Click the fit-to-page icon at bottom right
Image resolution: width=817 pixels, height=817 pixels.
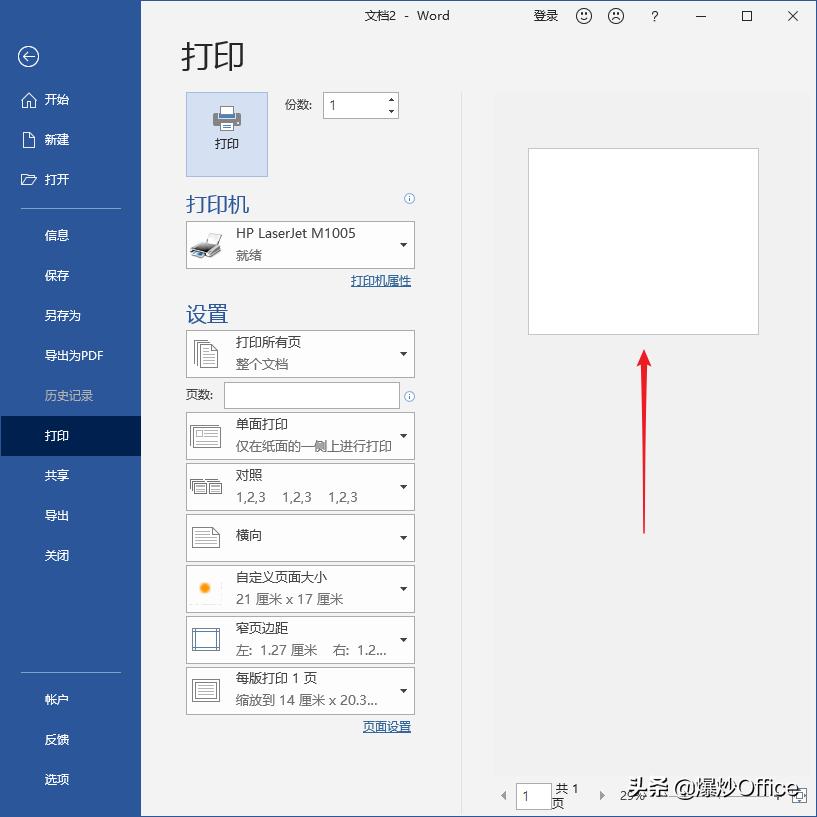[798, 796]
